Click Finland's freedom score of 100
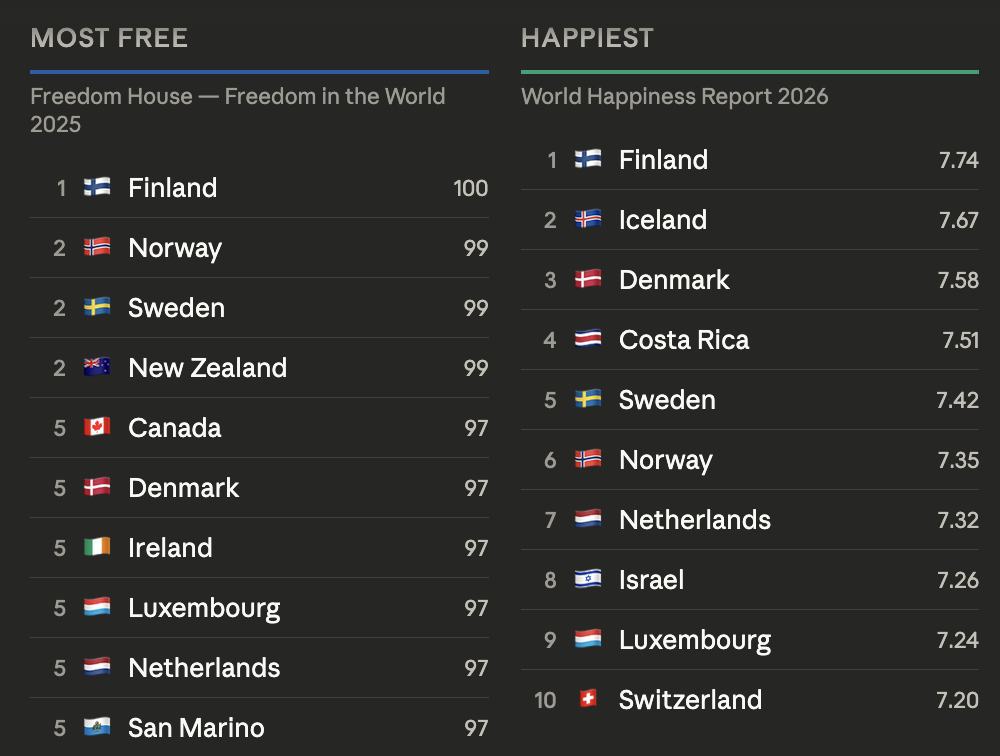Image resolution: width=1000 pixels, height=756 pixels. point(470,188)
